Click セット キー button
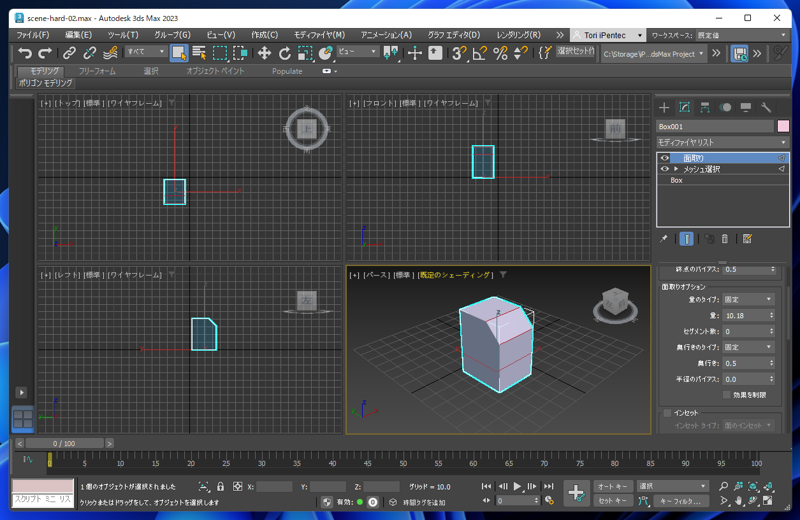This screenshot has width=800, height=520. pyautogui.click(x=613, y=501)
